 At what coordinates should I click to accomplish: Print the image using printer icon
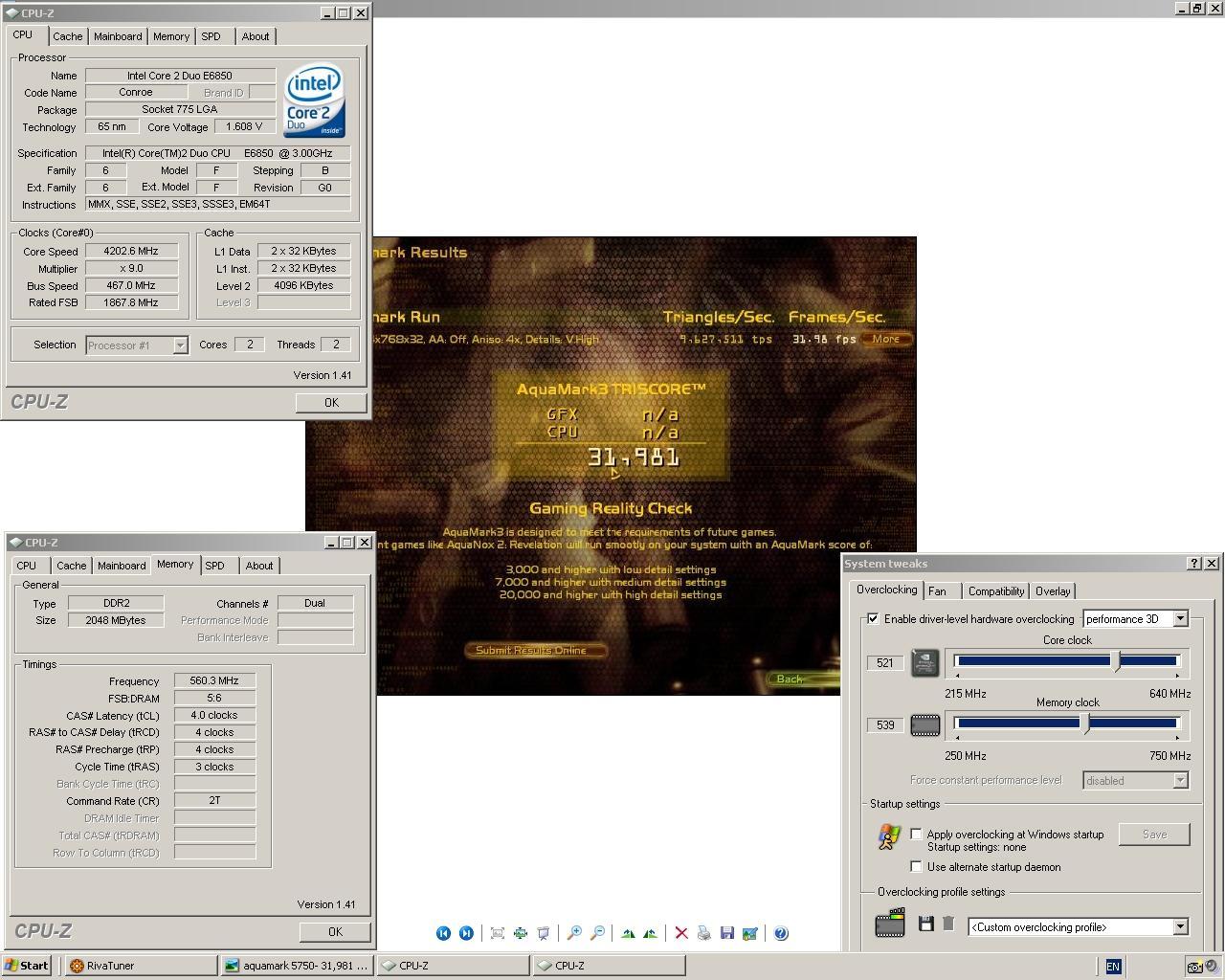click(704, 933)
